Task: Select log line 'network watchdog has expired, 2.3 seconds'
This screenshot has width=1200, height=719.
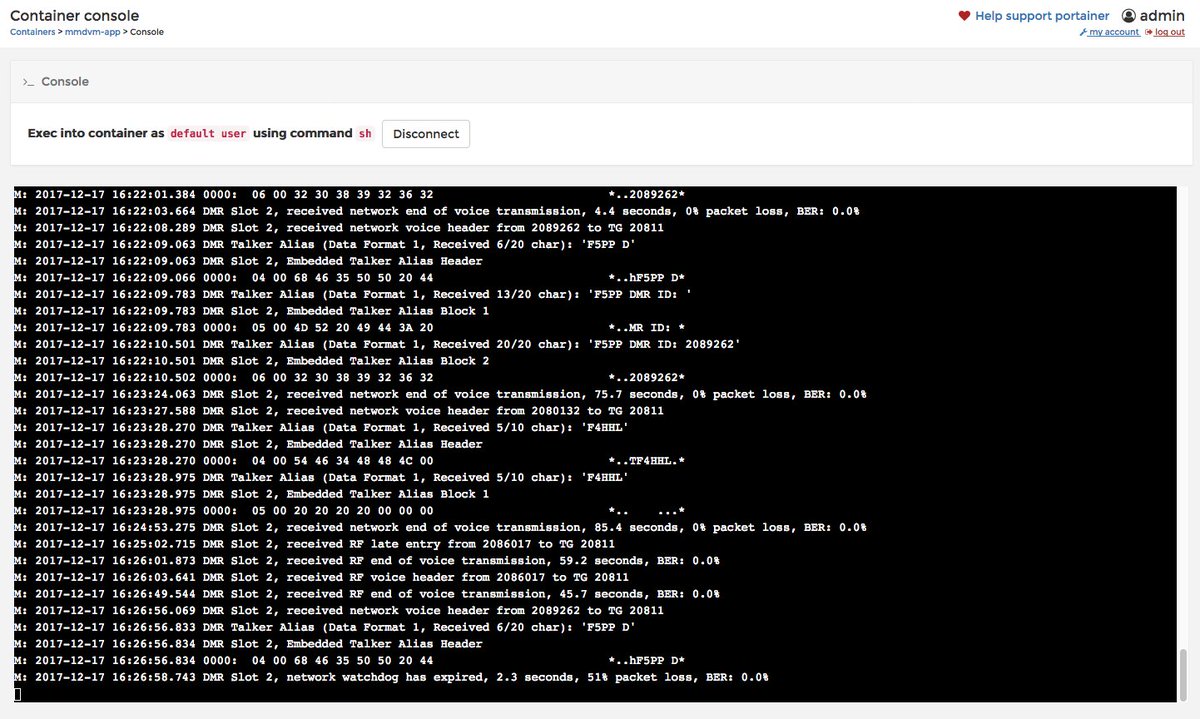Action: 391,677
